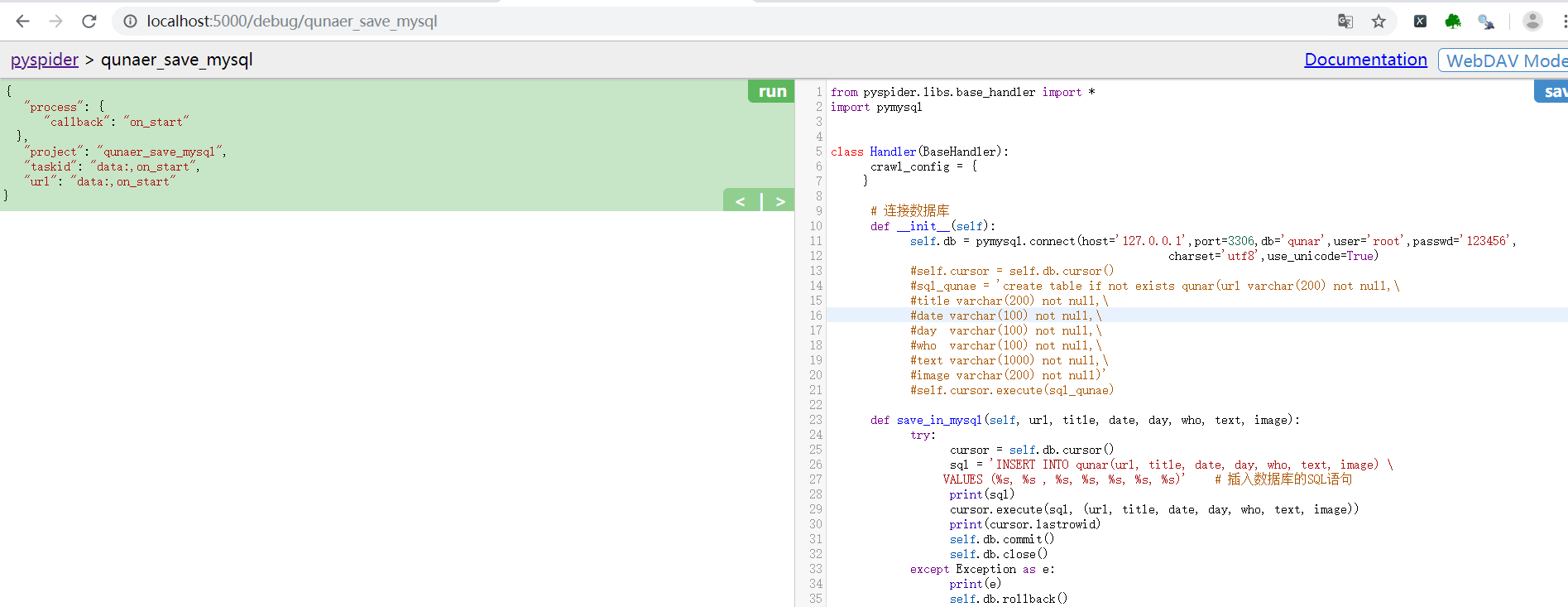
Task: Open the browser profile avatar
Action: click(1532, 22)
